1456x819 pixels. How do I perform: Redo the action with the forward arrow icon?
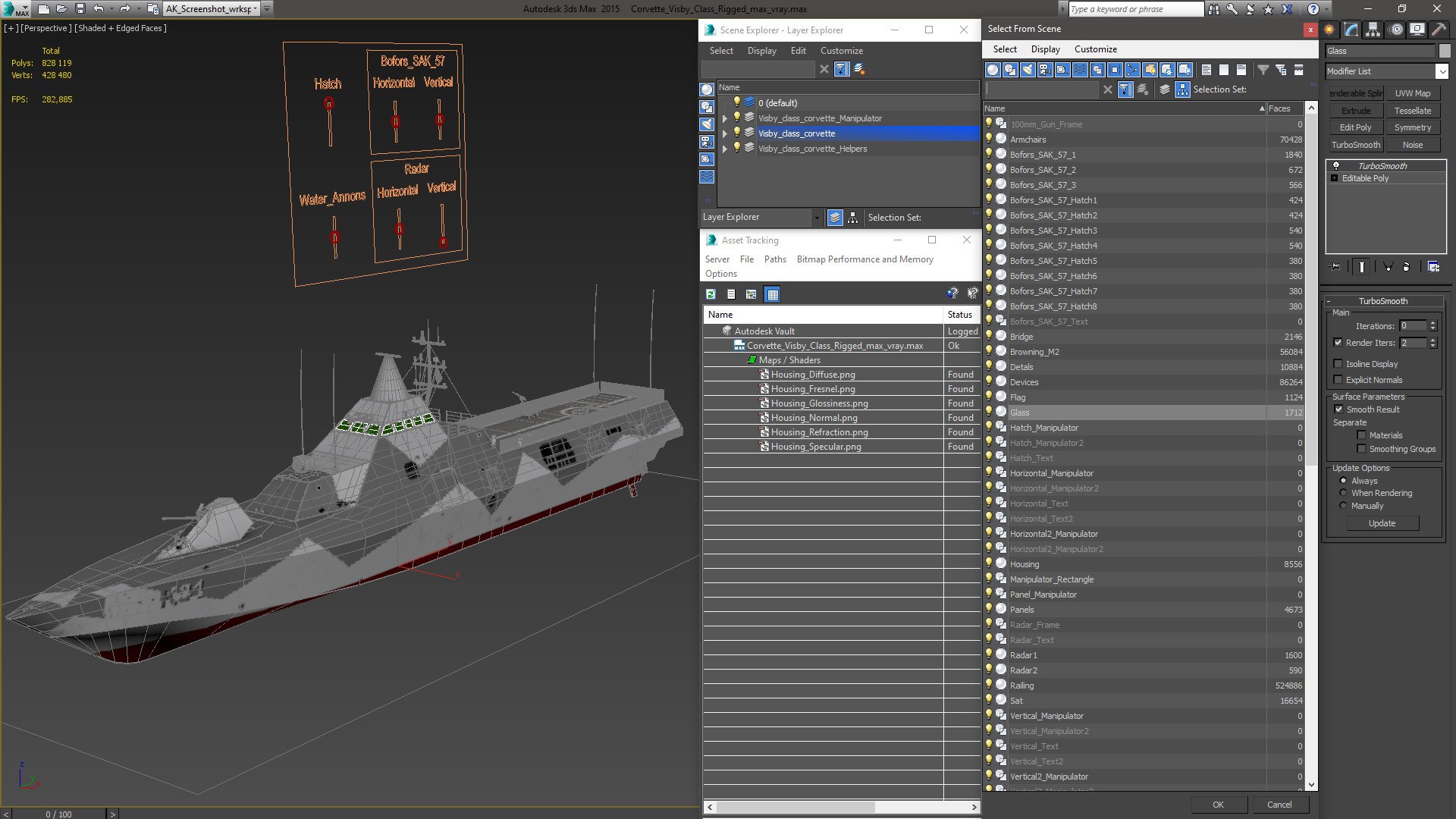click(x=125, y=9)
